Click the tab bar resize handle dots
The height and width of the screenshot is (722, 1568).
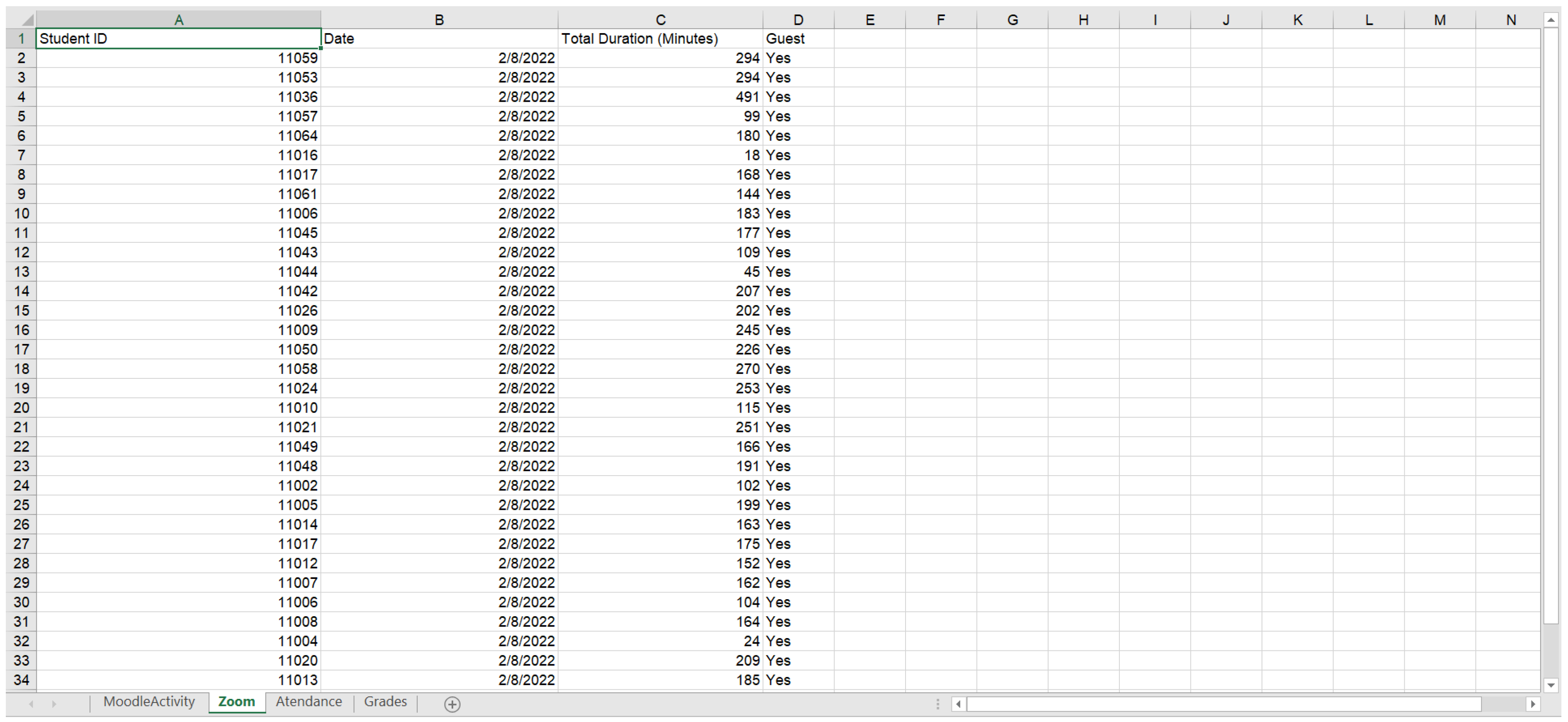coord(937,704)
